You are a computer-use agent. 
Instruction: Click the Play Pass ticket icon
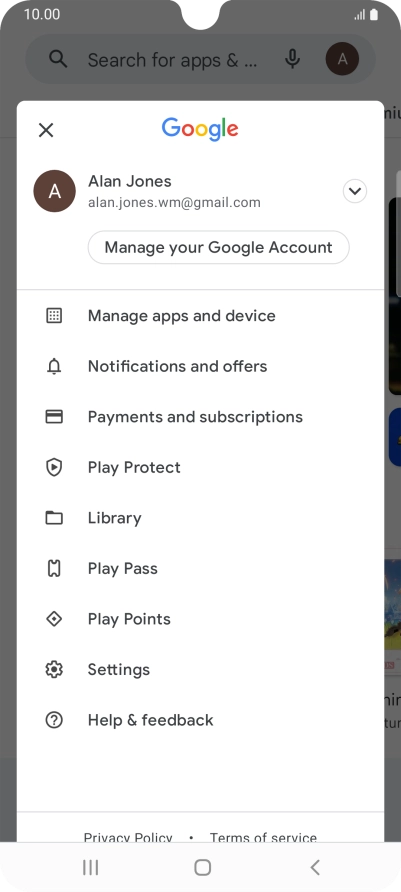(x=54, y=568)
